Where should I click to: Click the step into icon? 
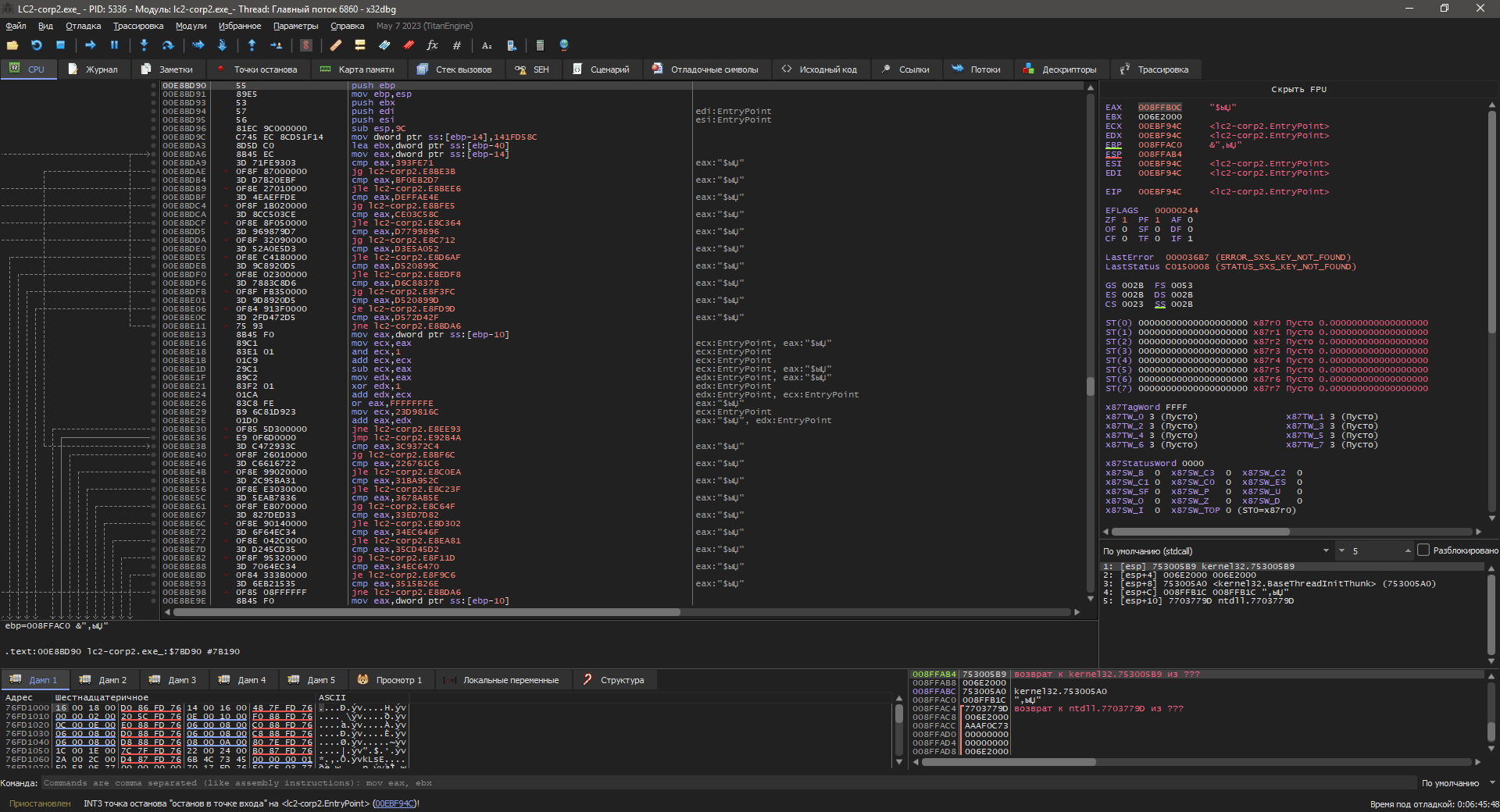[x=144, y=45]
